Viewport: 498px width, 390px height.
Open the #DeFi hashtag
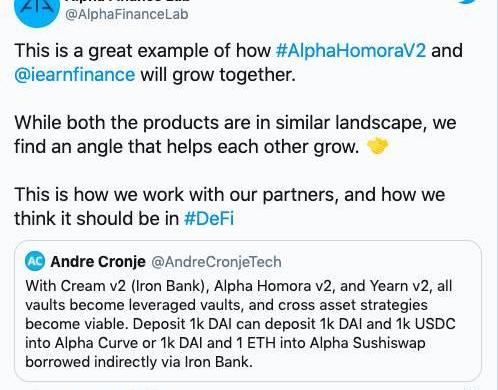[209, 218]
